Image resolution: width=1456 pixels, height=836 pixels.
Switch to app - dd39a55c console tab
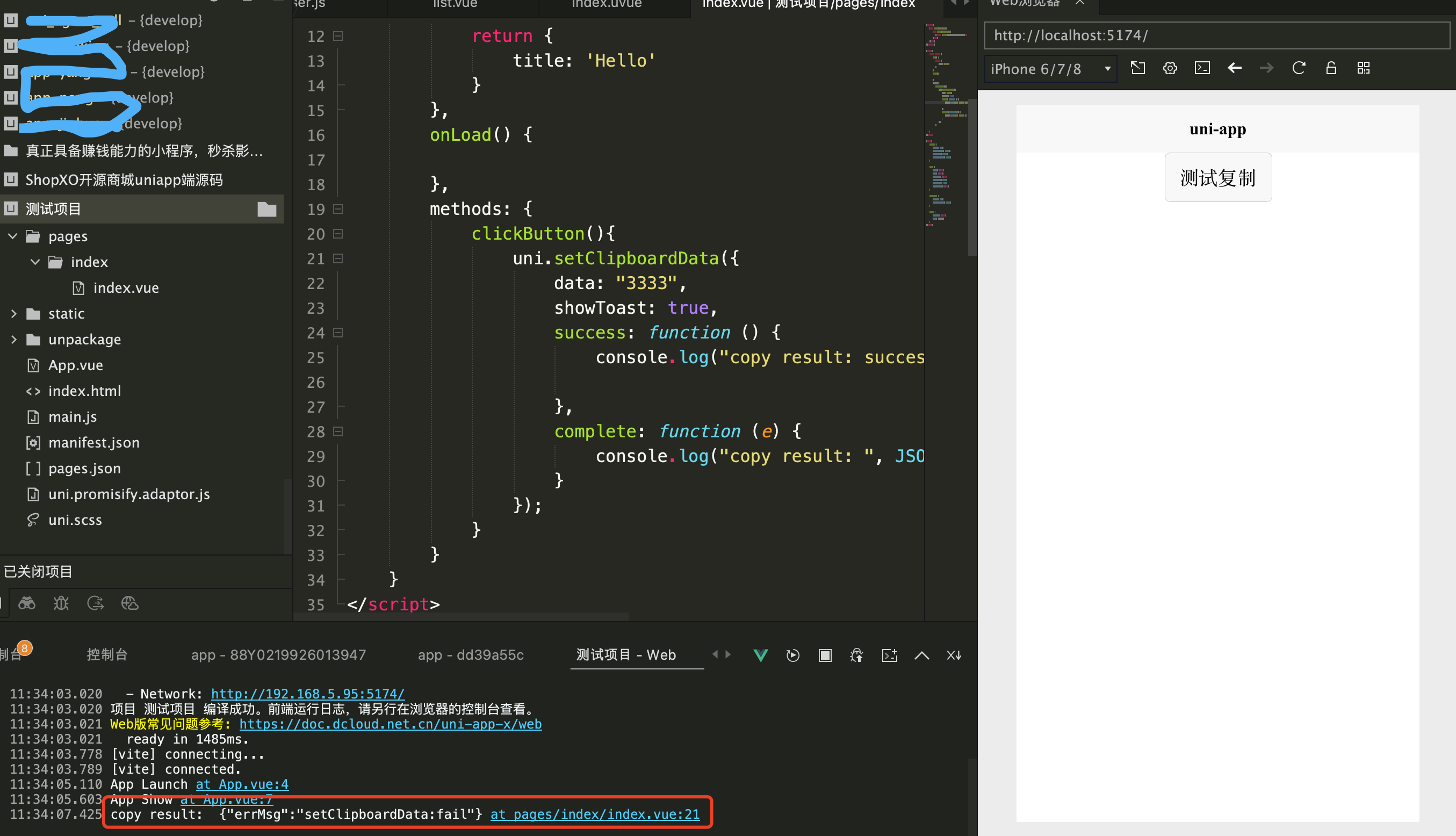point(471,655)
